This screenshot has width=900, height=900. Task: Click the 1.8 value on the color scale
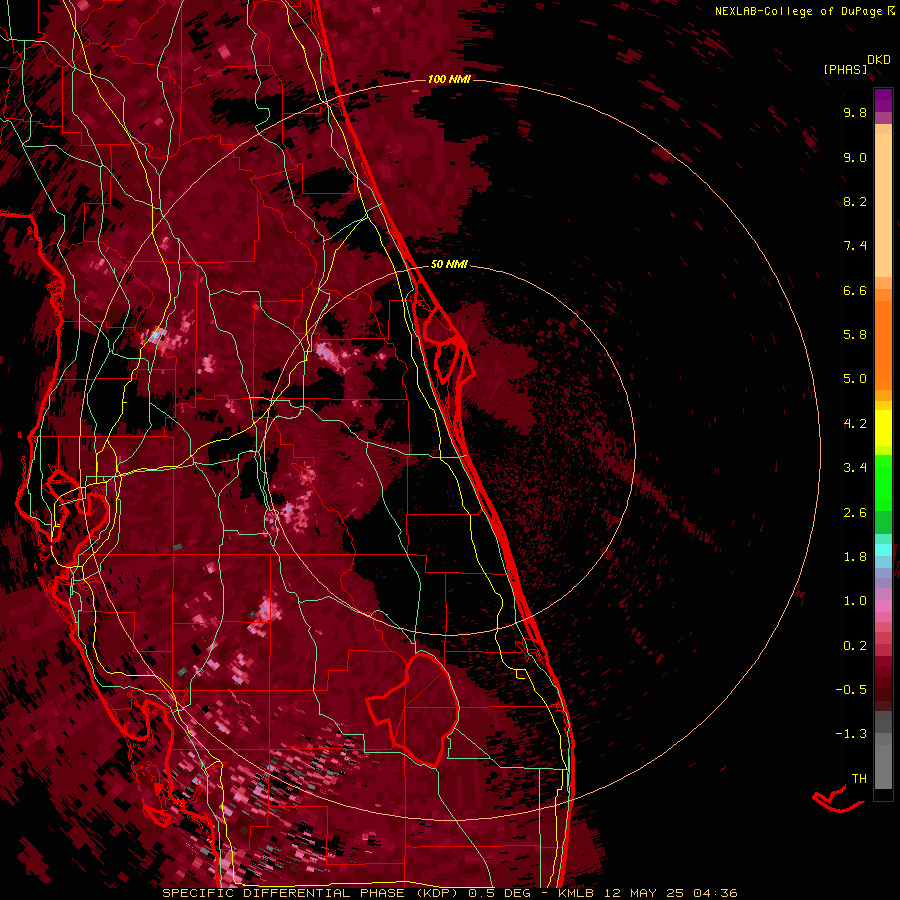coord(855,557)
